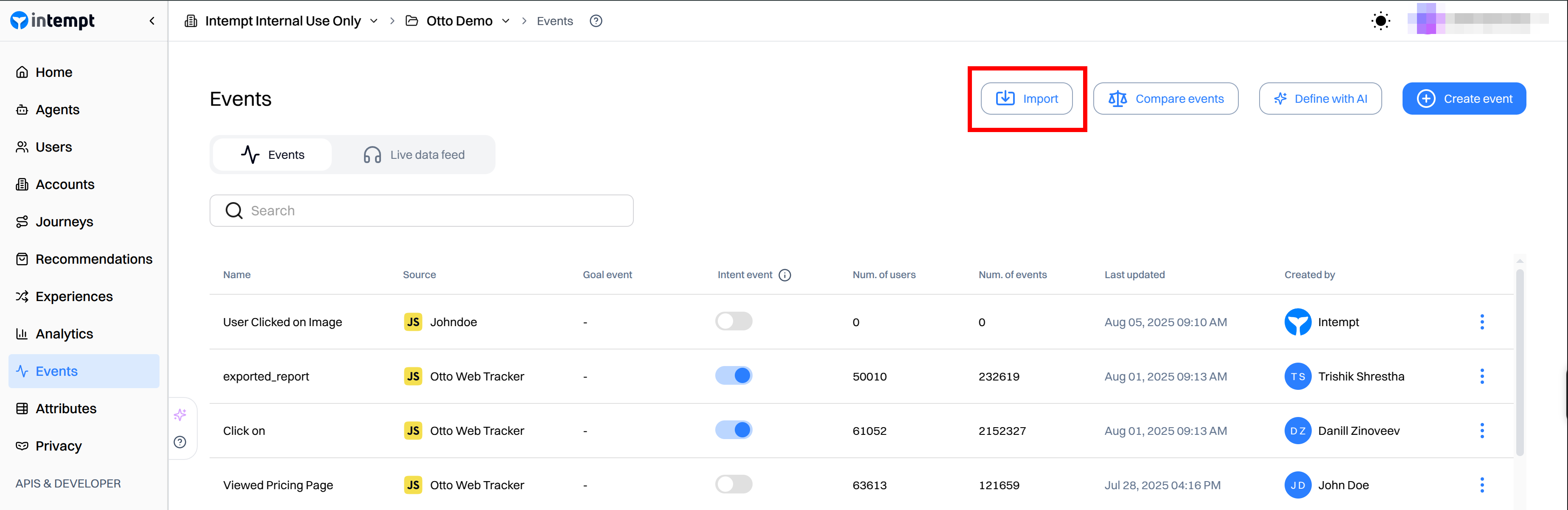The image size is (1568, 510).
Task: Click the JS icon in exported_report row
Action: click(413, 376)
